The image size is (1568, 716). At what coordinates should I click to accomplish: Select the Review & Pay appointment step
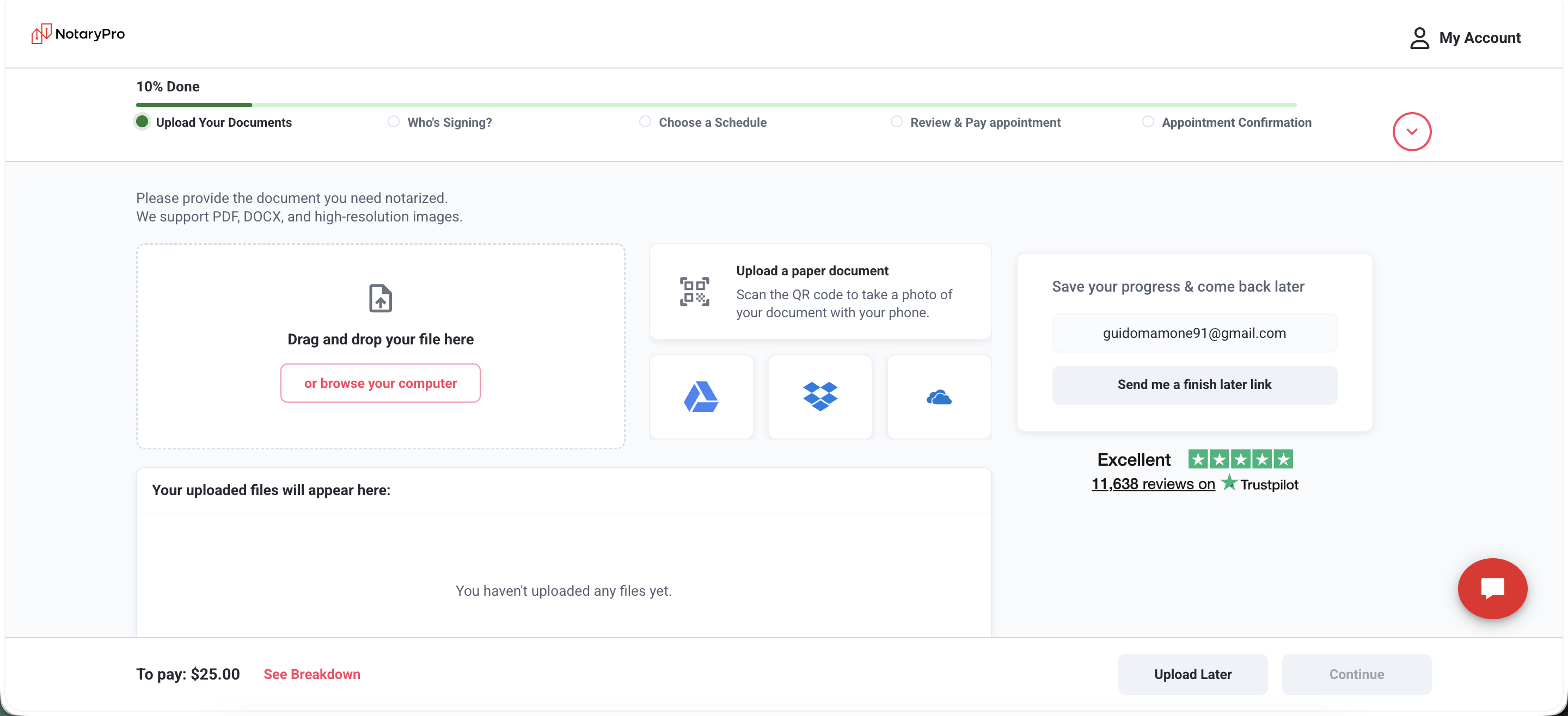pos(975,122)
